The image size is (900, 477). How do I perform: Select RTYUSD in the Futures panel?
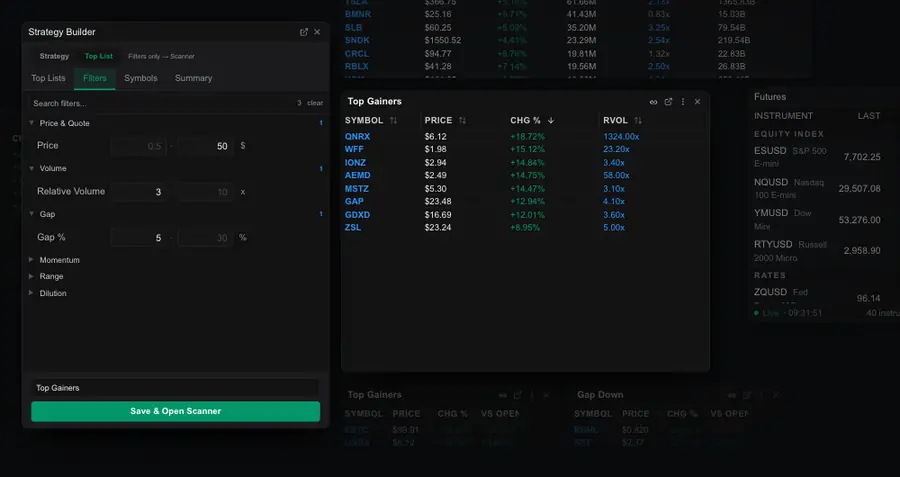click(x=773, y=245)
